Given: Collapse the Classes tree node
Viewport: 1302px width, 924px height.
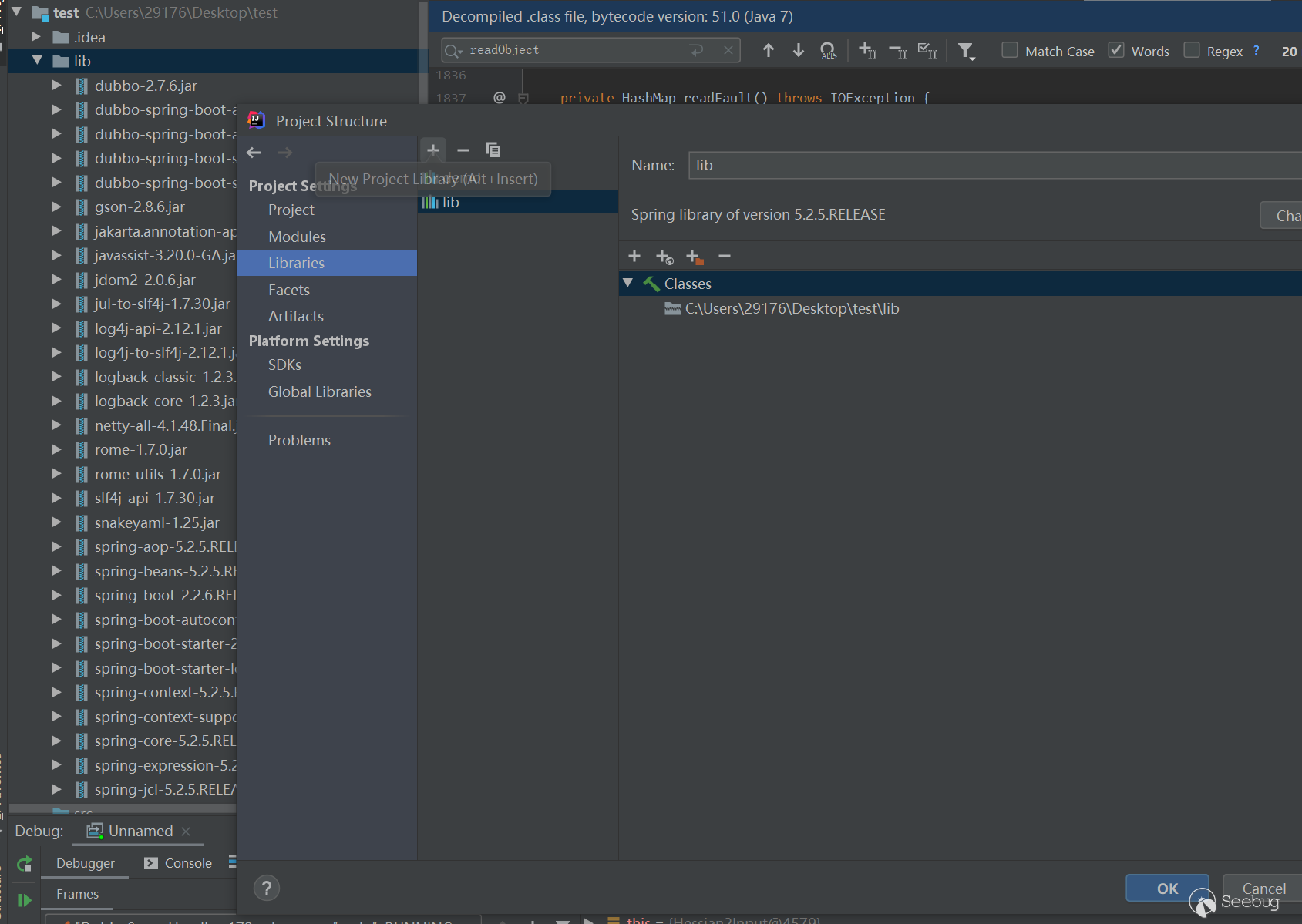Looking at the screenshot, I should tap(628, 284).
